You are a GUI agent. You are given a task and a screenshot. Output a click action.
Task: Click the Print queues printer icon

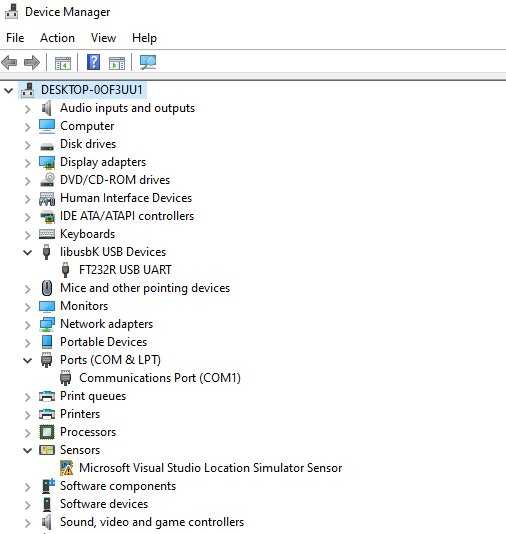click(x=47, y=396)
